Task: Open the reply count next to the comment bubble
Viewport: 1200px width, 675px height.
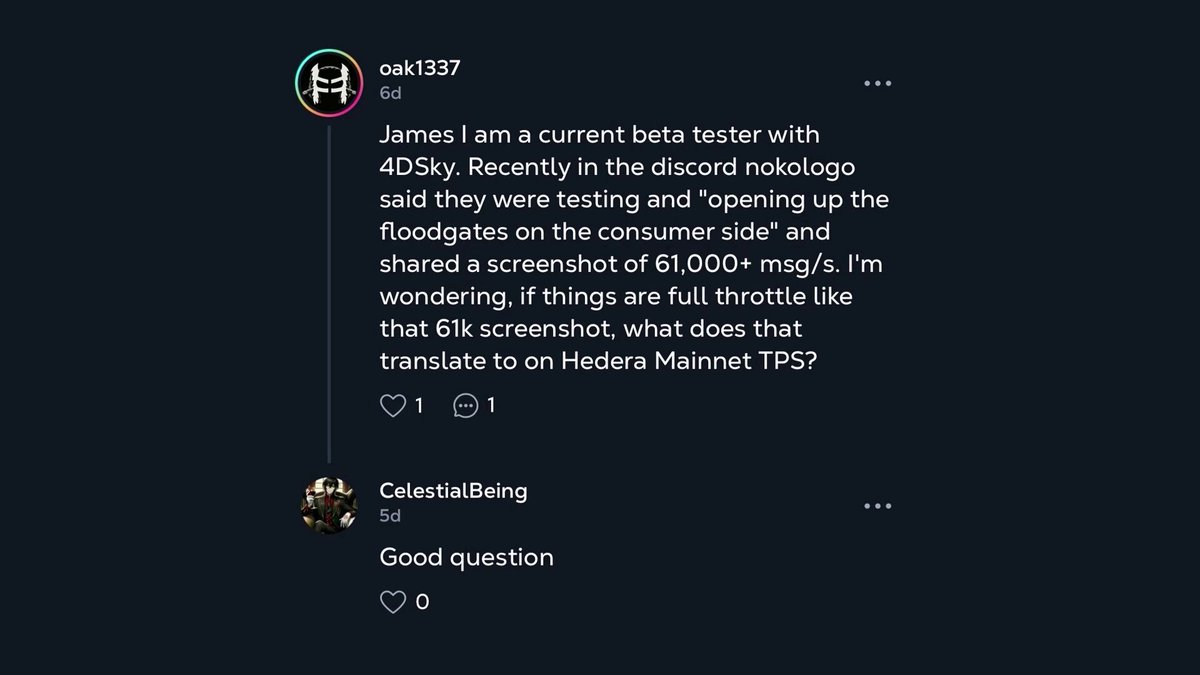Action: pyautogui.click(x=491, y=405)
